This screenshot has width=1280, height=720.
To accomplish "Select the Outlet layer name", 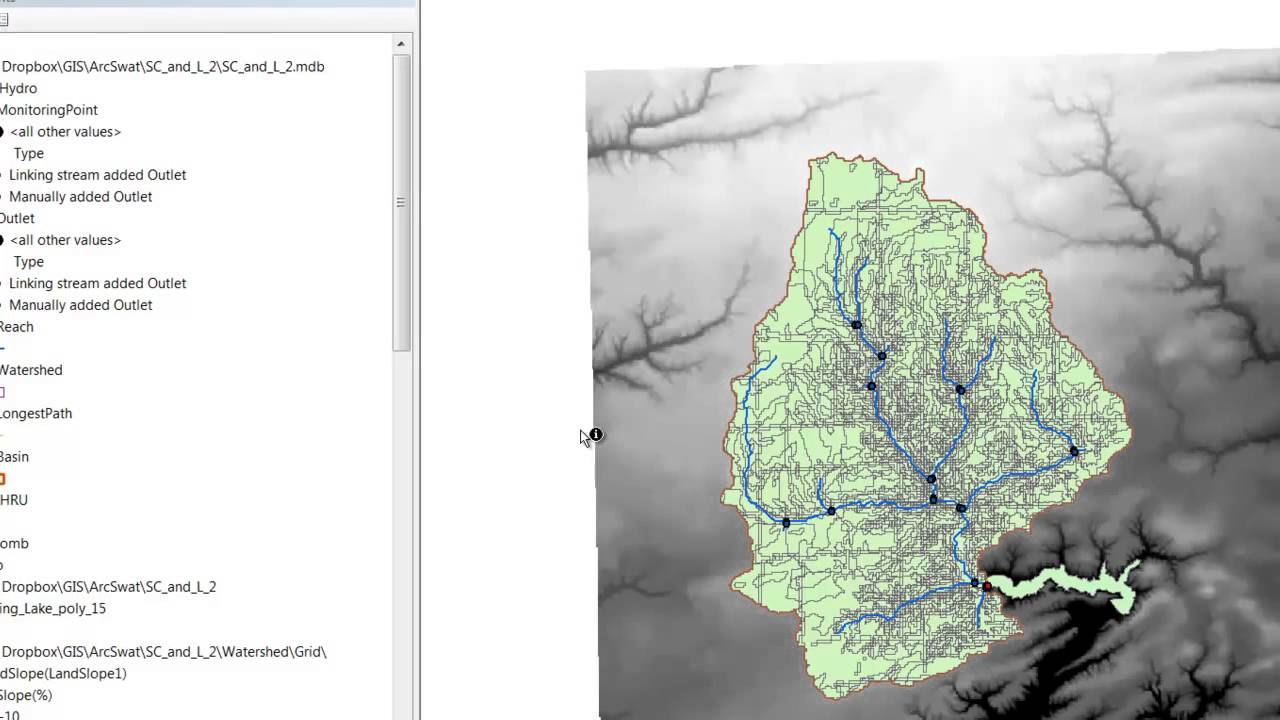I will 17,218.
